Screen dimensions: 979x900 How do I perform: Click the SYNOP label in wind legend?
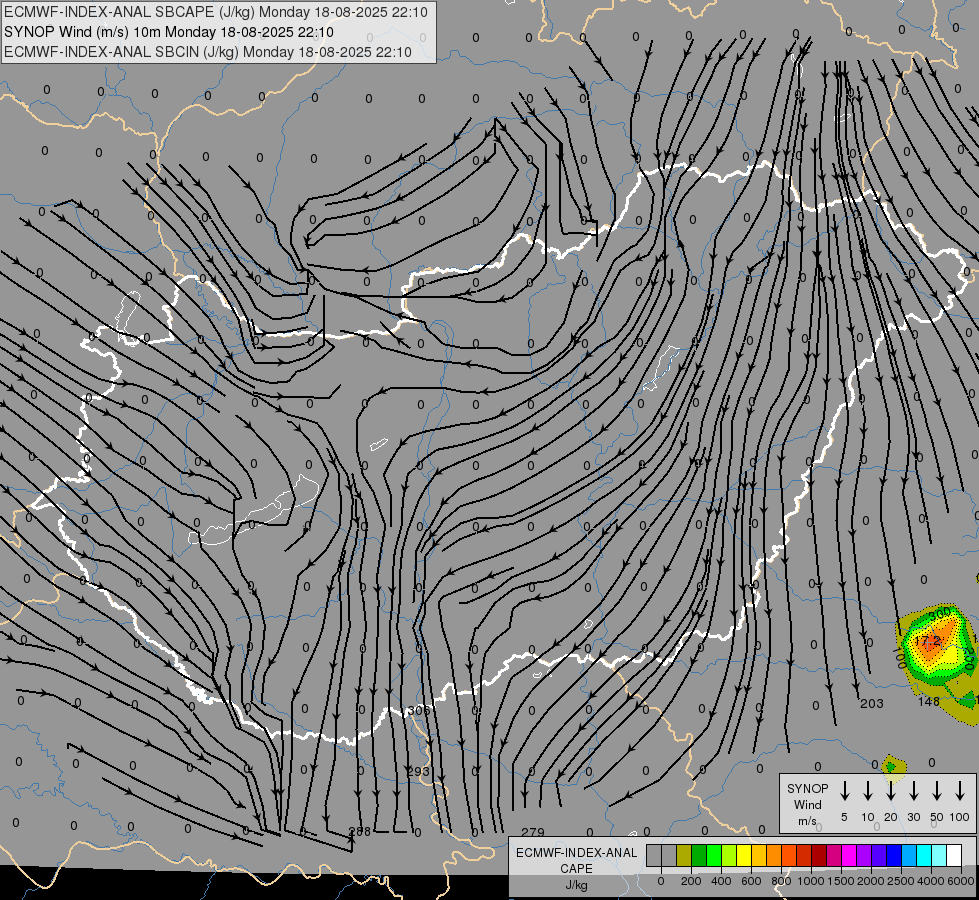coord(807,788)
